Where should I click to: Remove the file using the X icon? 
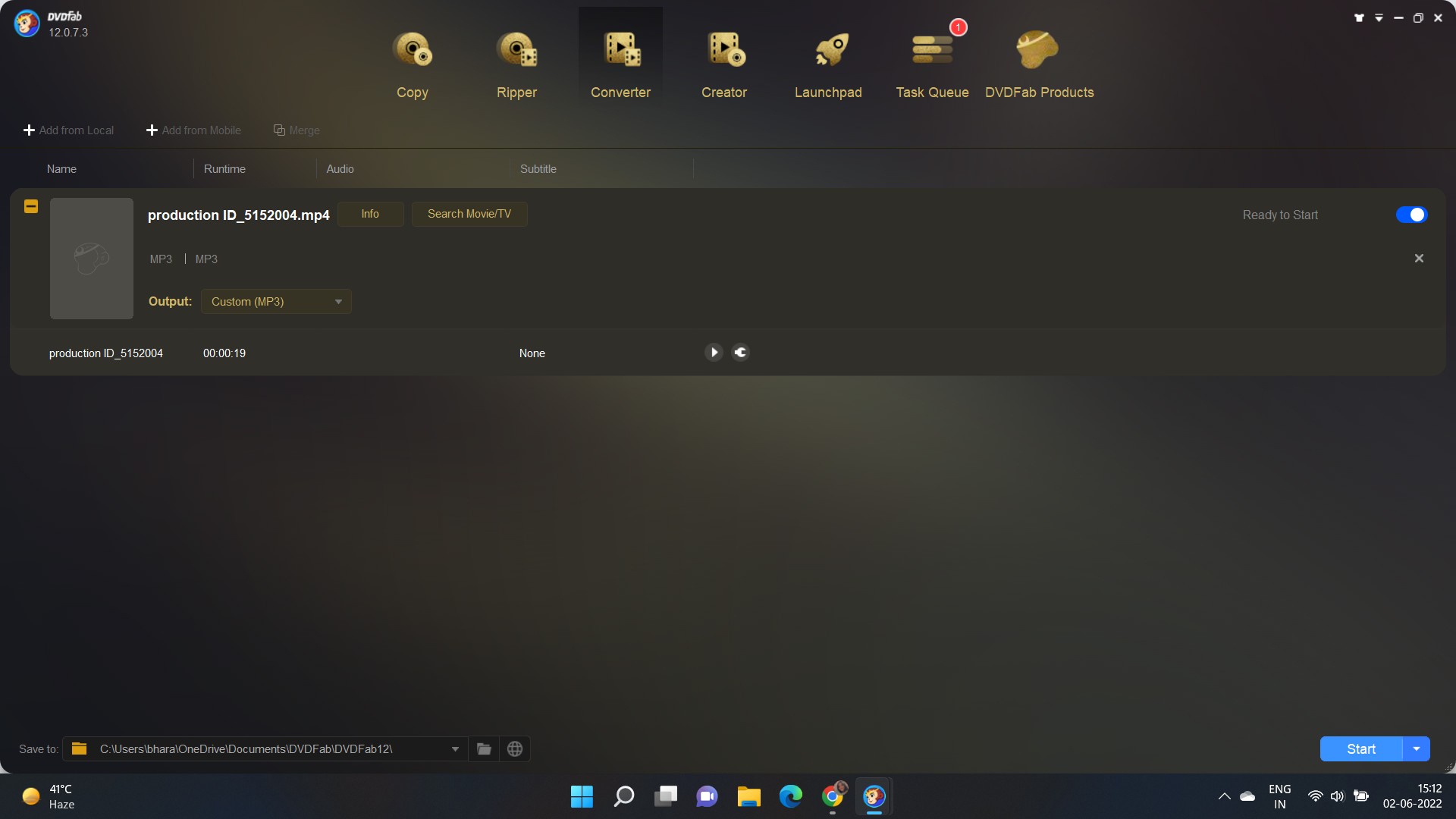1419,258
